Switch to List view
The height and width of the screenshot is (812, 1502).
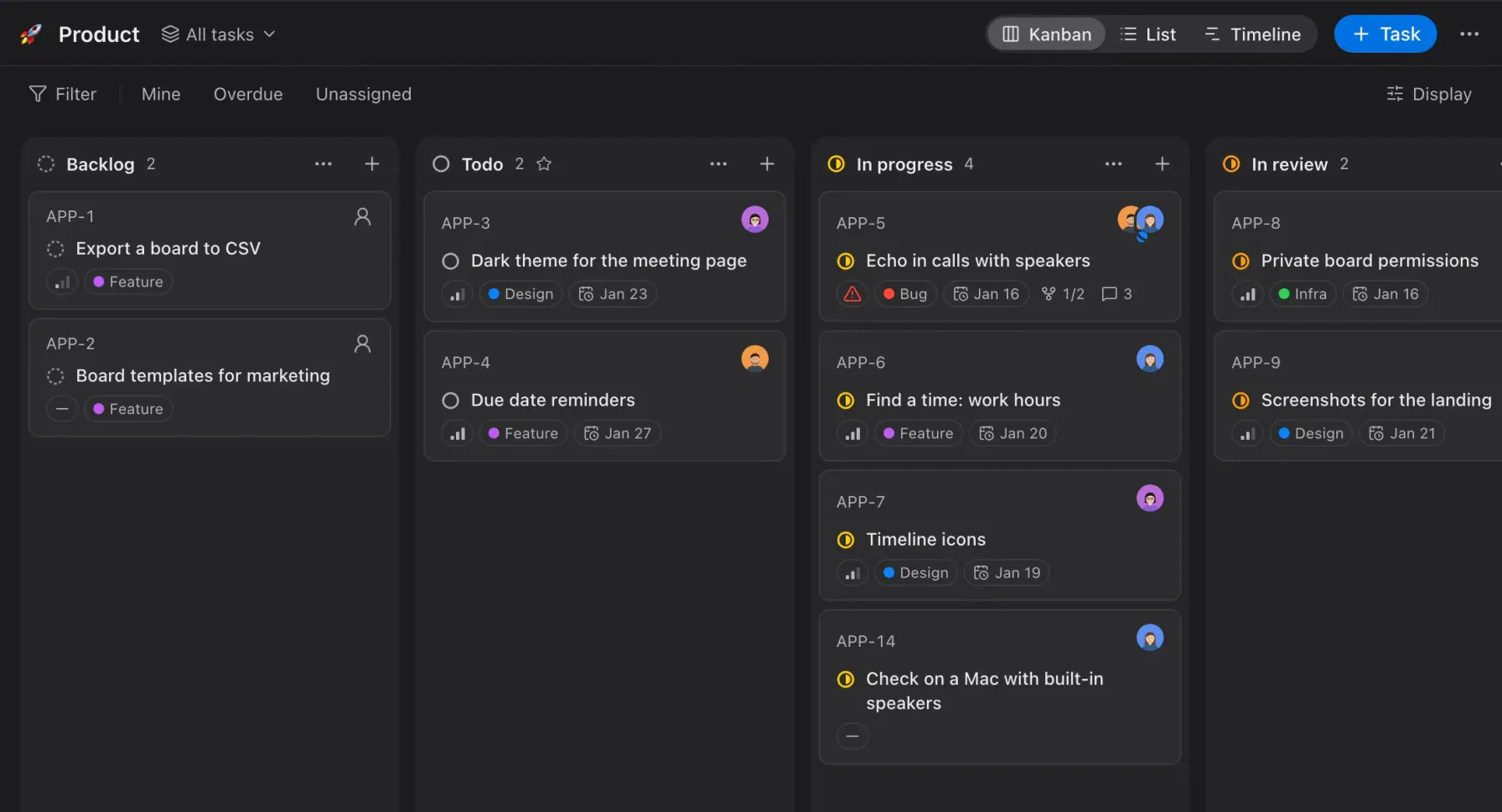tap(1148, 34)
